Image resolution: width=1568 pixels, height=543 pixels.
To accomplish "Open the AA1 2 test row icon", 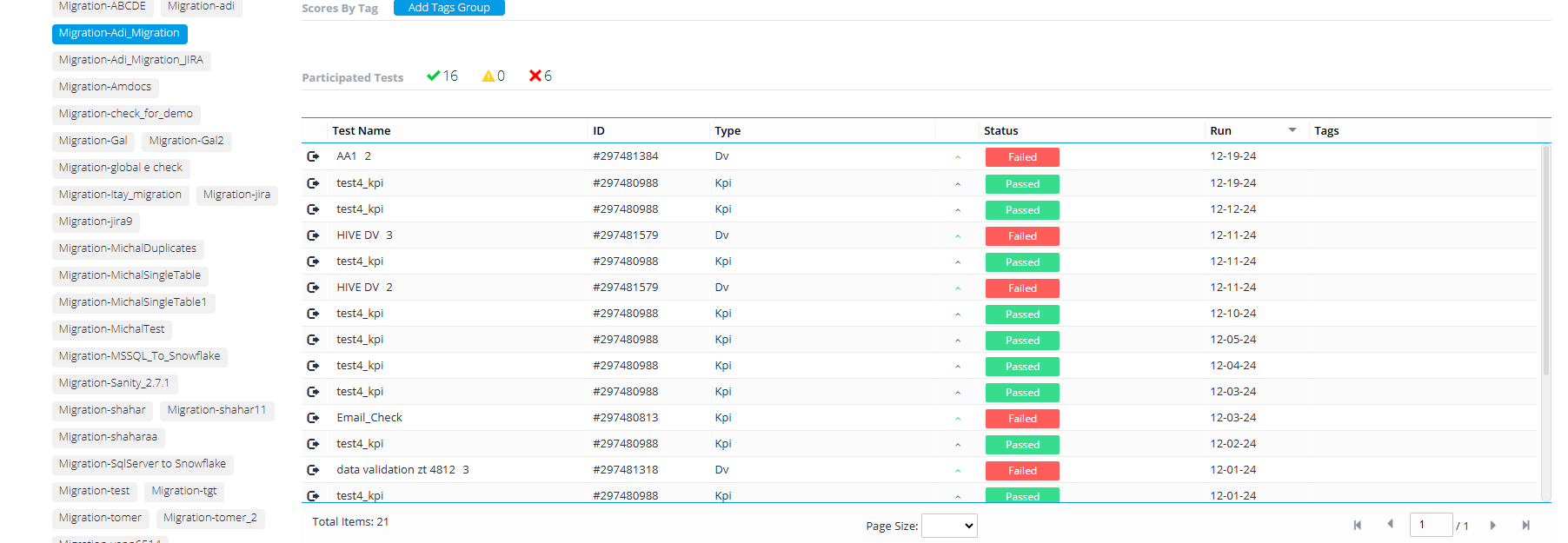I will pos(313,156).
